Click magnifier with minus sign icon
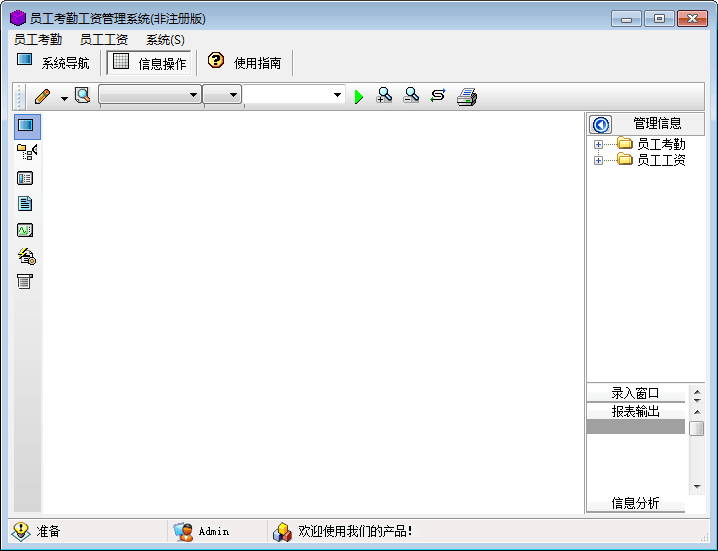Image resolution: width=718 pixels, height=551 pixels. click(x=411, y=95)
